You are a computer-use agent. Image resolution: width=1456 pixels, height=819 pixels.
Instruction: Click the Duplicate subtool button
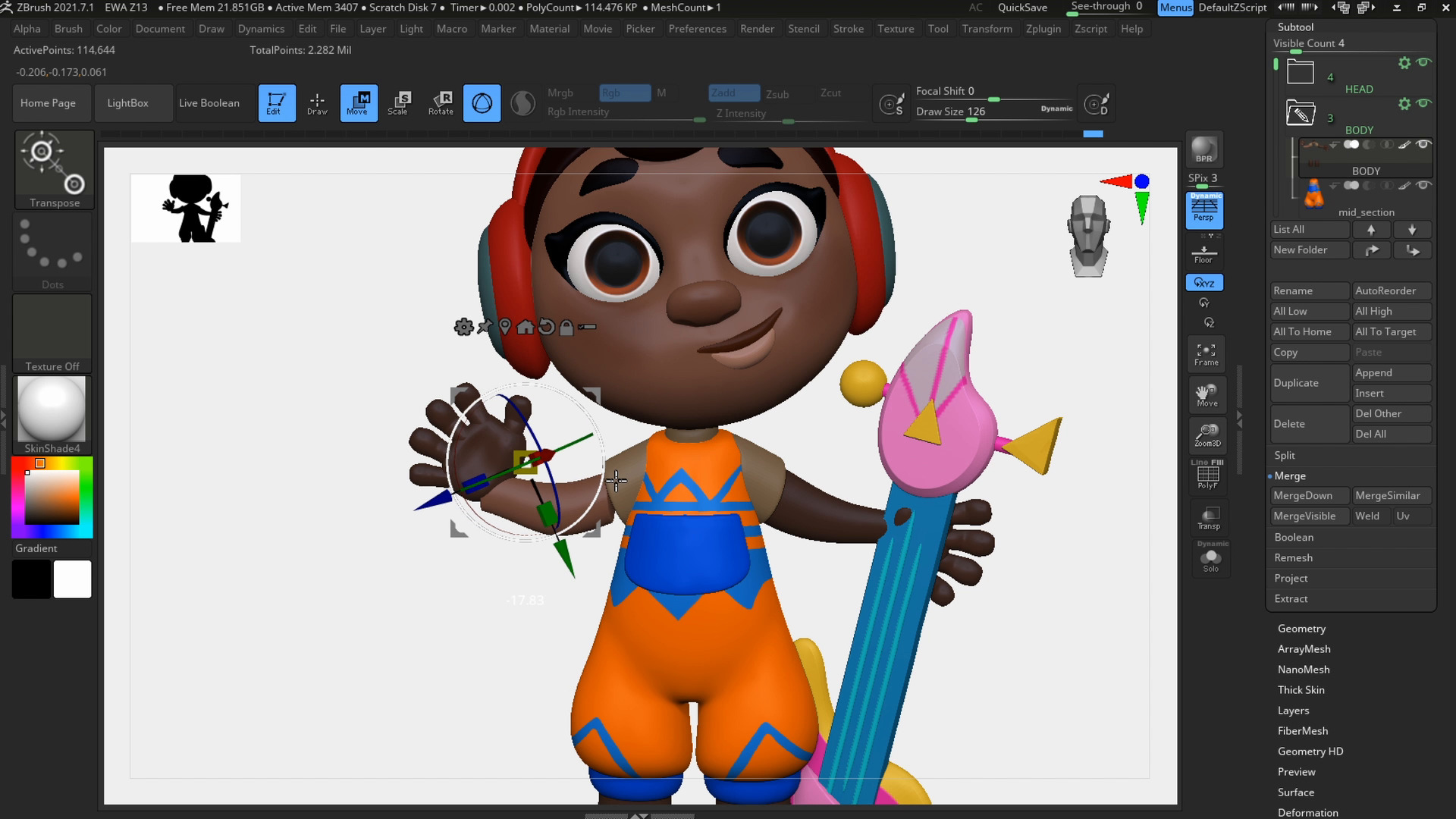[1308, 383]
